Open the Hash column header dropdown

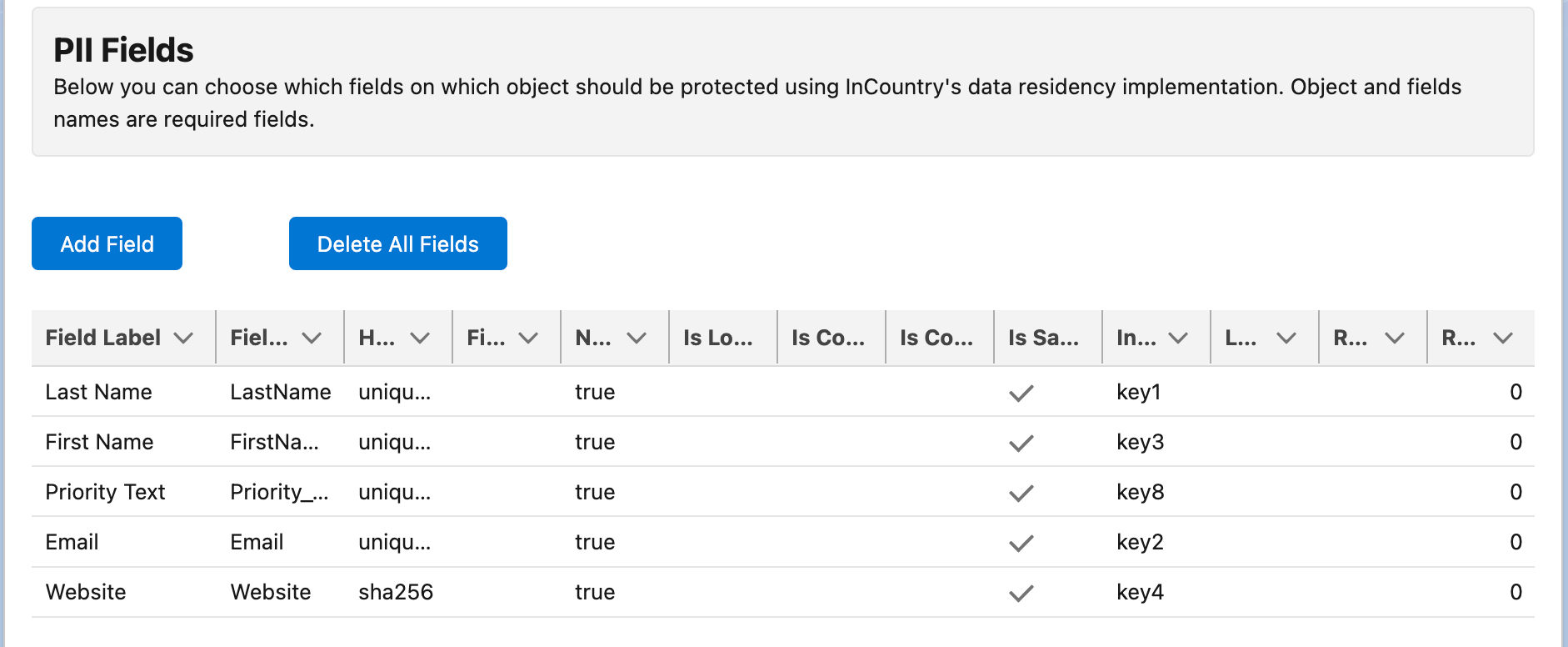coord(420,338)
